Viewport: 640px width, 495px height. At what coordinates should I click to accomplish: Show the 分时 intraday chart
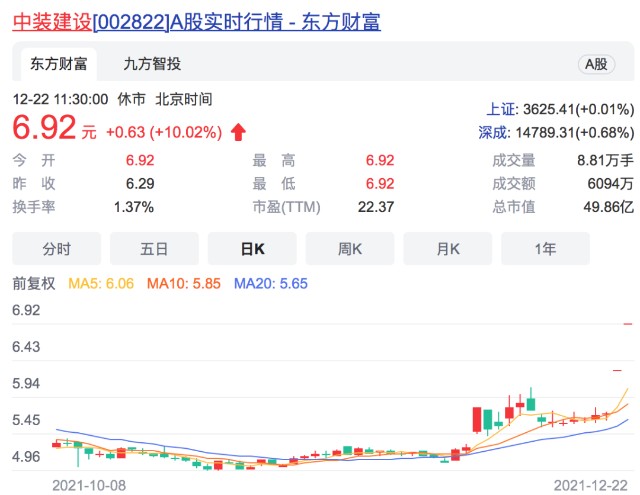(x=56, y=249)
